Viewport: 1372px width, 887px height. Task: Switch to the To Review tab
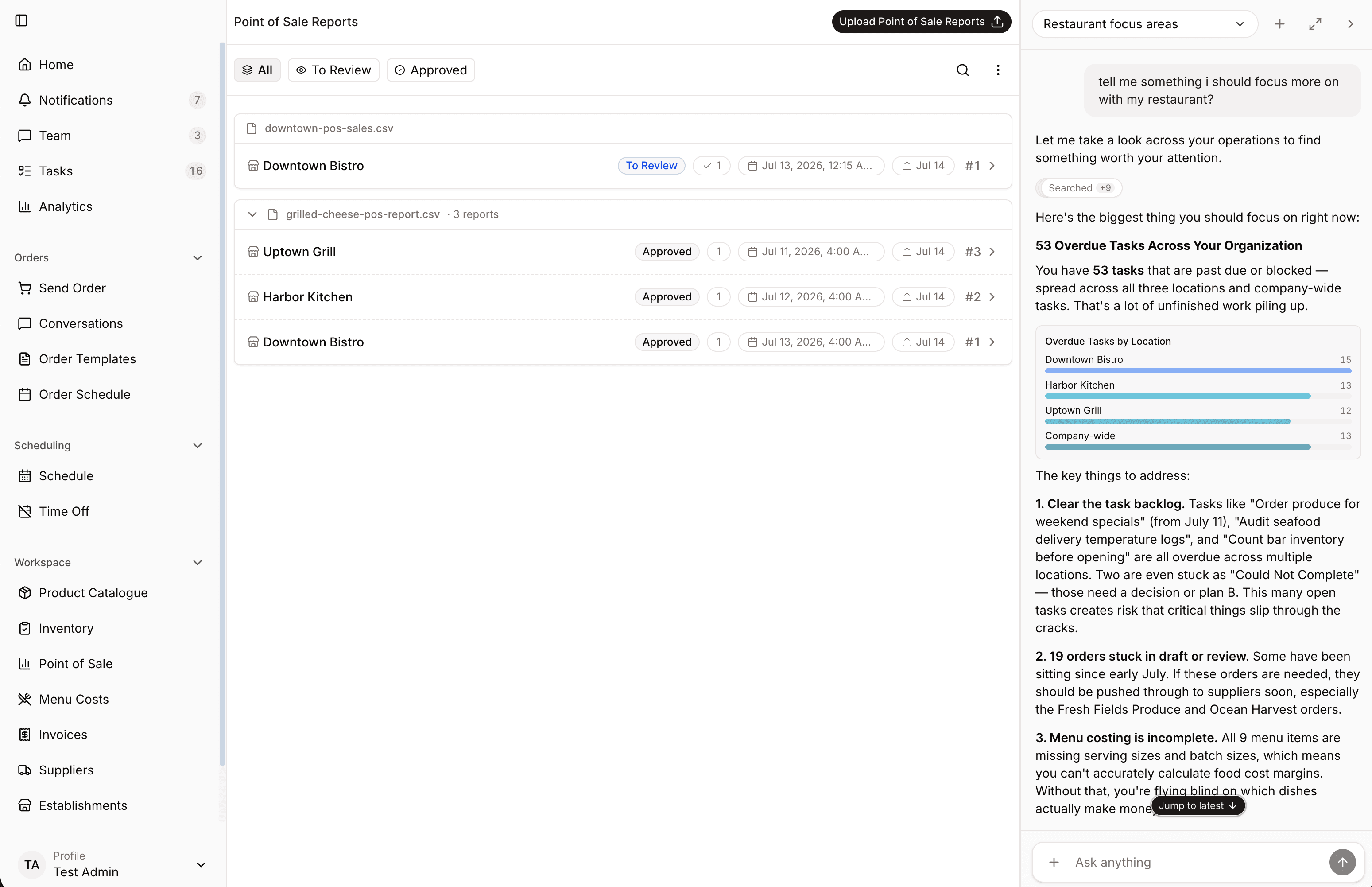tap(333, 70)
